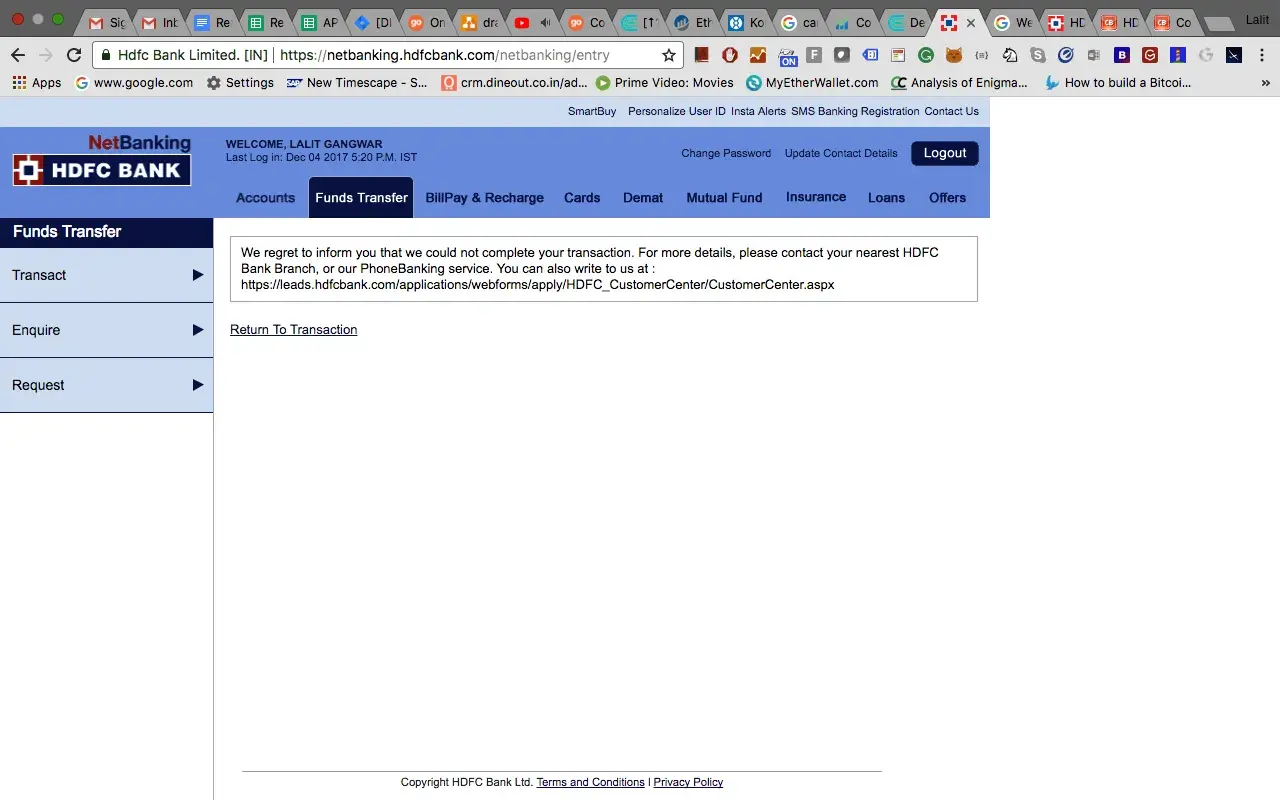The image size is (1280, 800).
Task: Reload the page with the refresh icon
Action: pyautogui.click(x=73, y=55)
